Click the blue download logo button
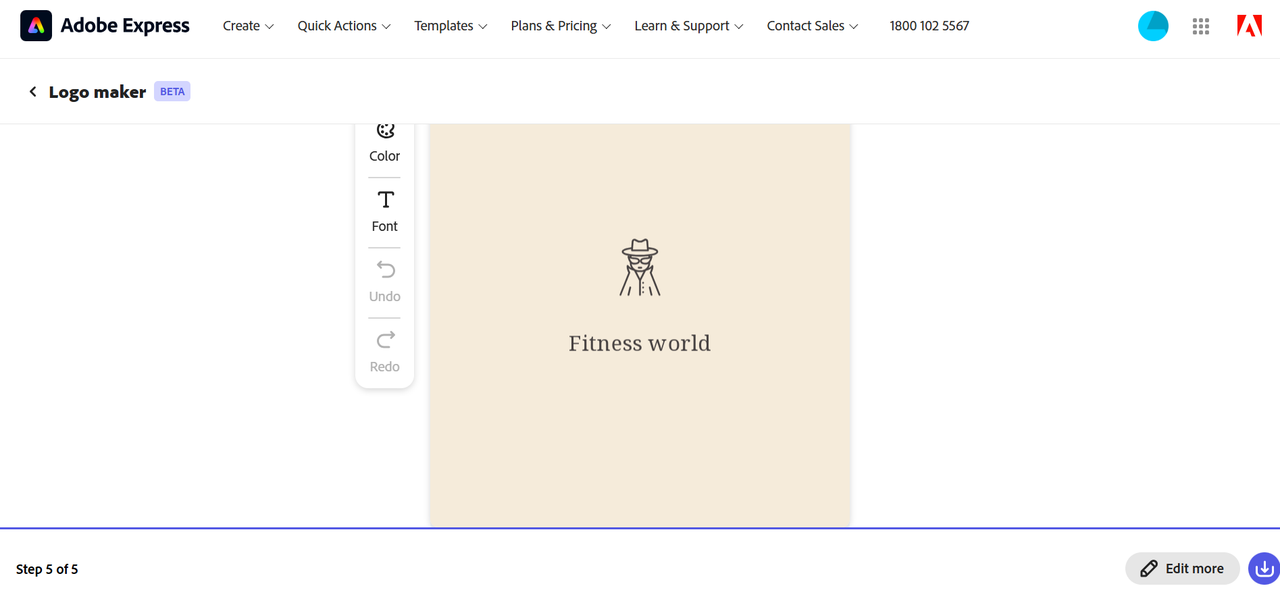Screen dimensions: 1280x607 pyautogui.click(x=1264, y=568)
